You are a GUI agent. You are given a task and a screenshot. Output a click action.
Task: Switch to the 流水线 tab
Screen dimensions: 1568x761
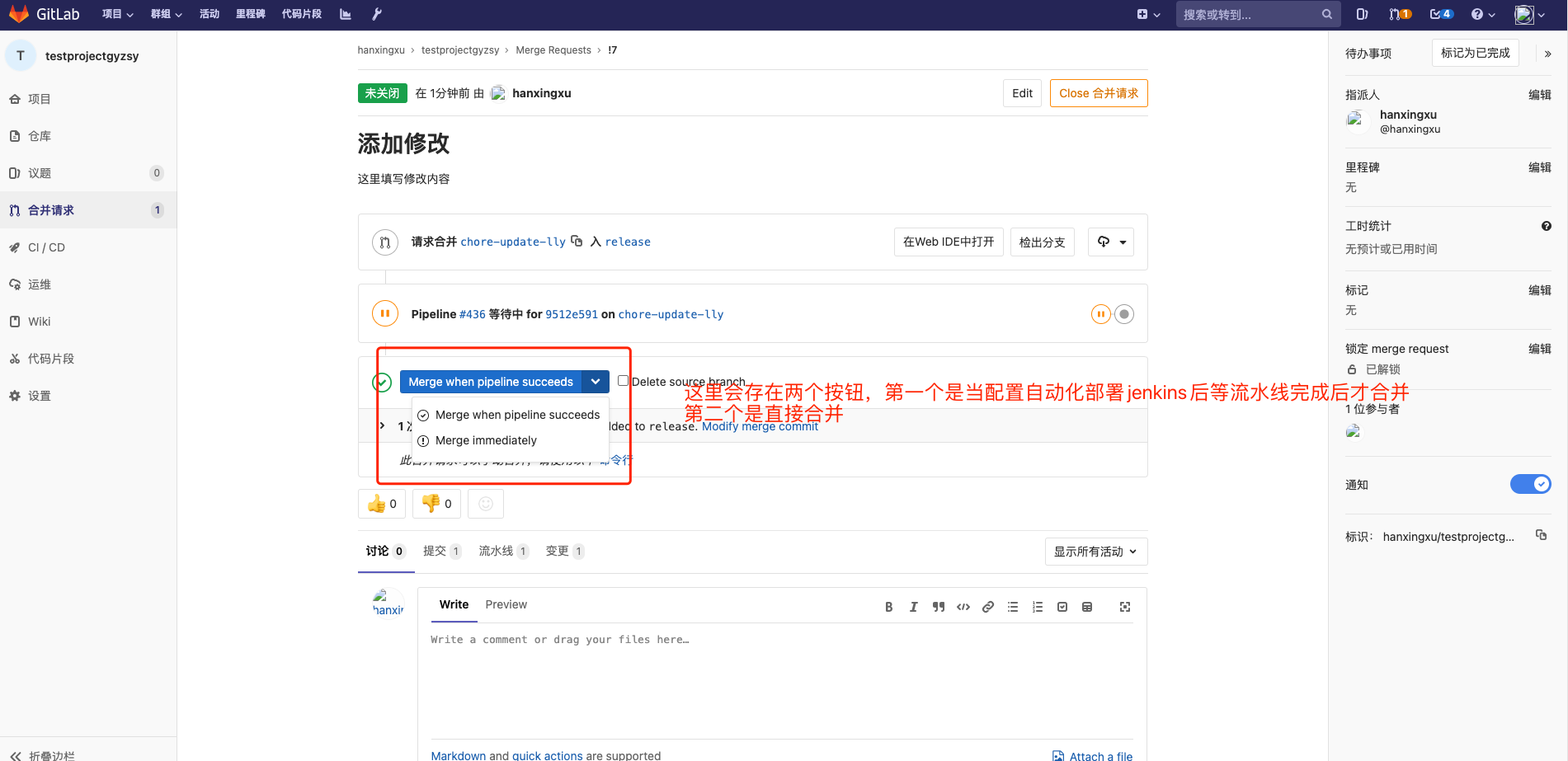[x=504, y=551]
